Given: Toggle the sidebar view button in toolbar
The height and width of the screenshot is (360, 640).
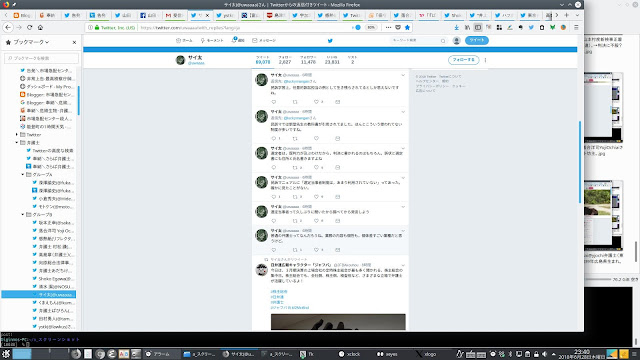Looking at the screenshot, I should coord(478,27).
